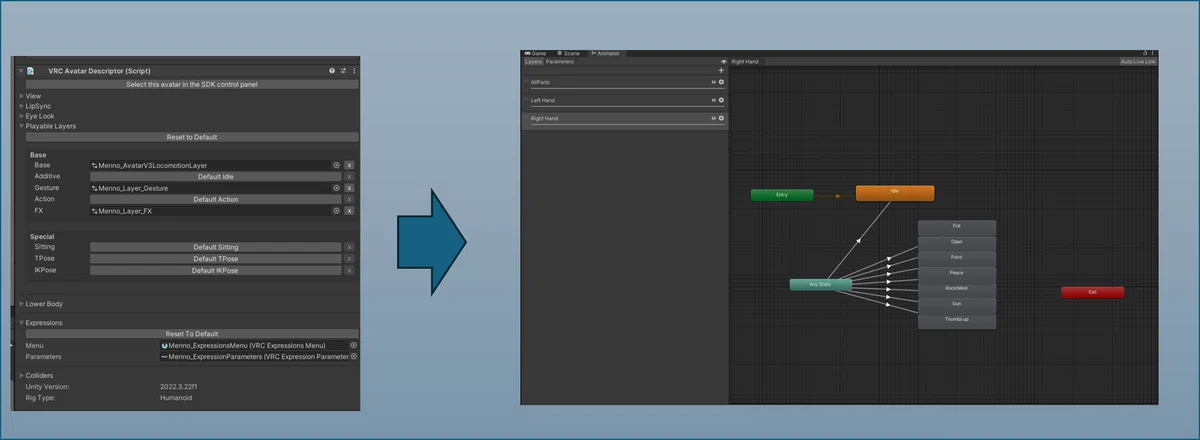Click VRC Avatar Descriptor script icon
The image size is (1200, 440).
pyautogui.click(x=32, y=71)
